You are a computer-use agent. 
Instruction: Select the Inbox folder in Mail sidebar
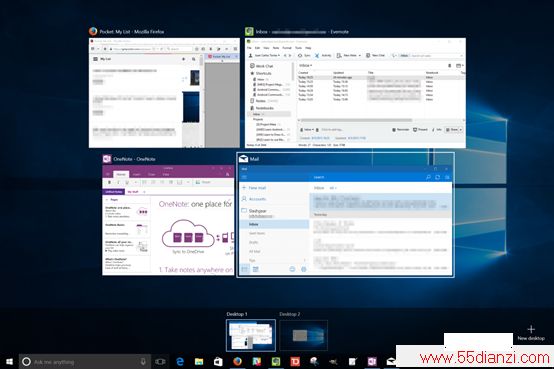274,224
